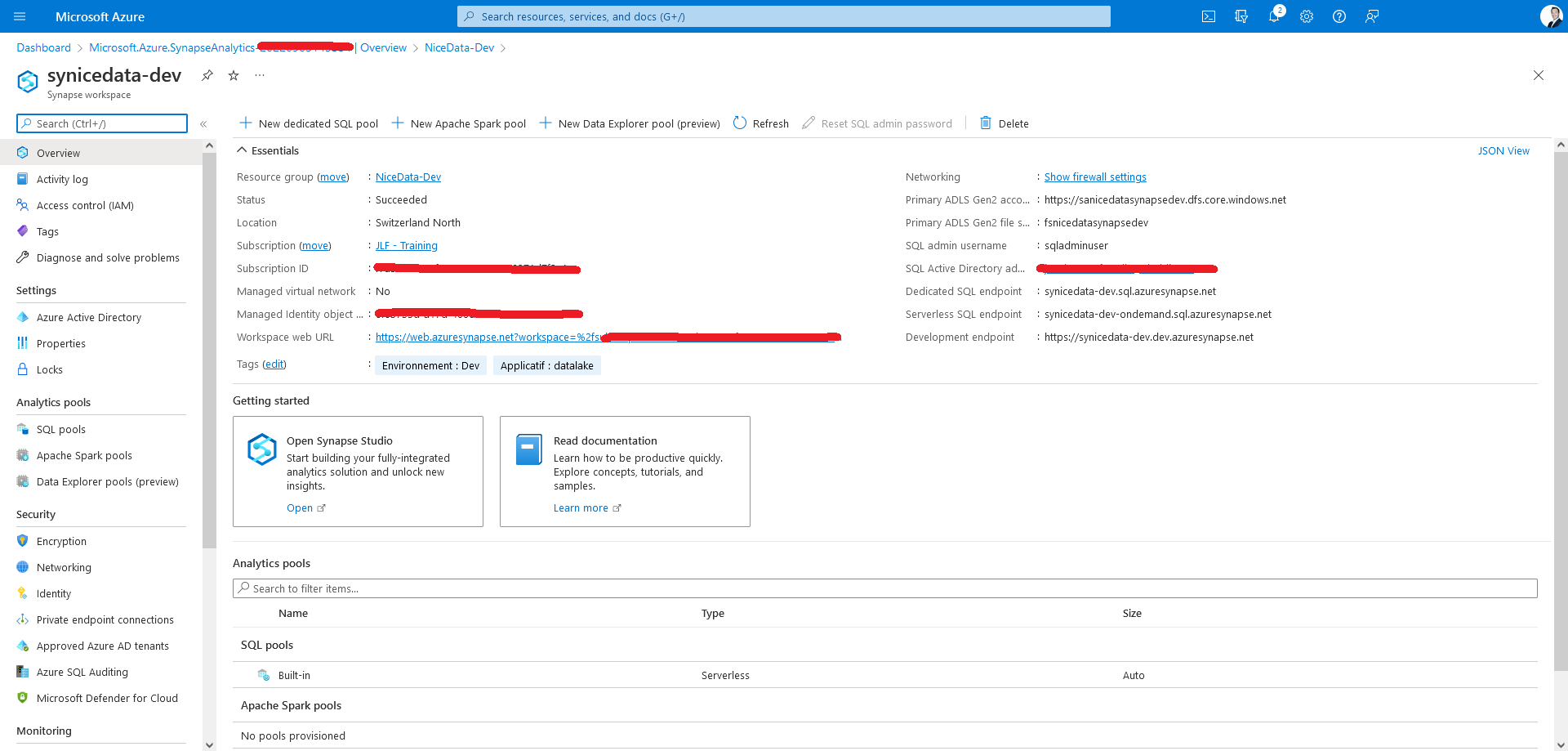Sort pools by the Name column header
The image size is (1568, 751).
coord(293,614)
